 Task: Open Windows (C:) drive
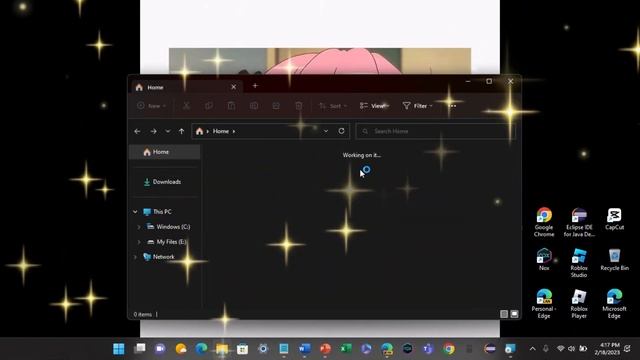click(x=173, y=227)
